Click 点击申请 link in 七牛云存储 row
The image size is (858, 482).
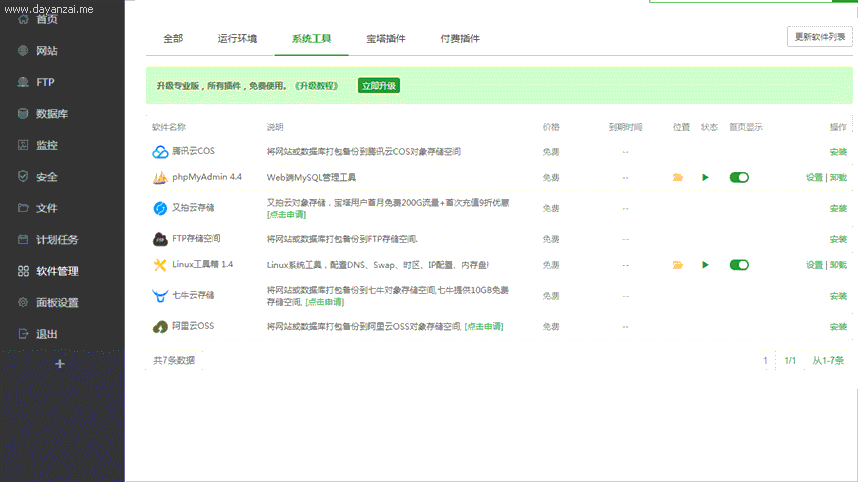click(x=324, y=302)
